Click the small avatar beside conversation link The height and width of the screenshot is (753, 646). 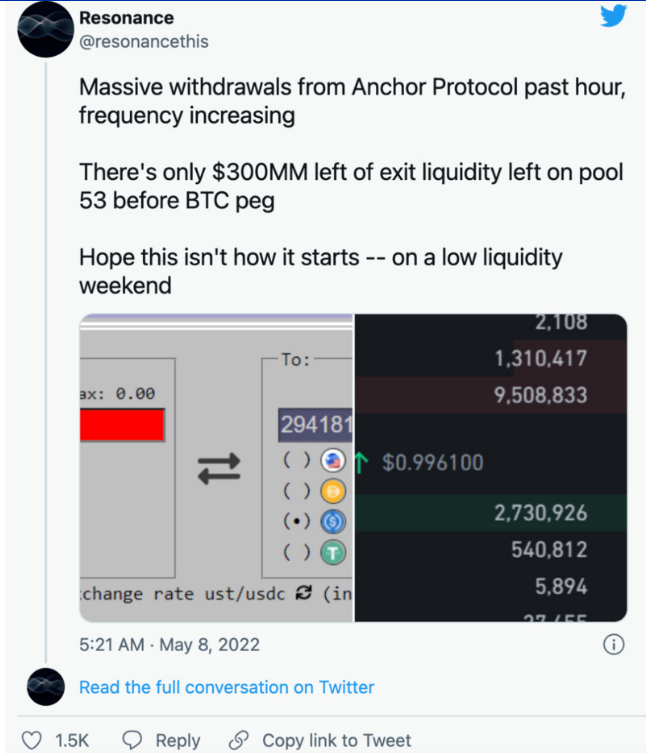(x=46, y=687)
